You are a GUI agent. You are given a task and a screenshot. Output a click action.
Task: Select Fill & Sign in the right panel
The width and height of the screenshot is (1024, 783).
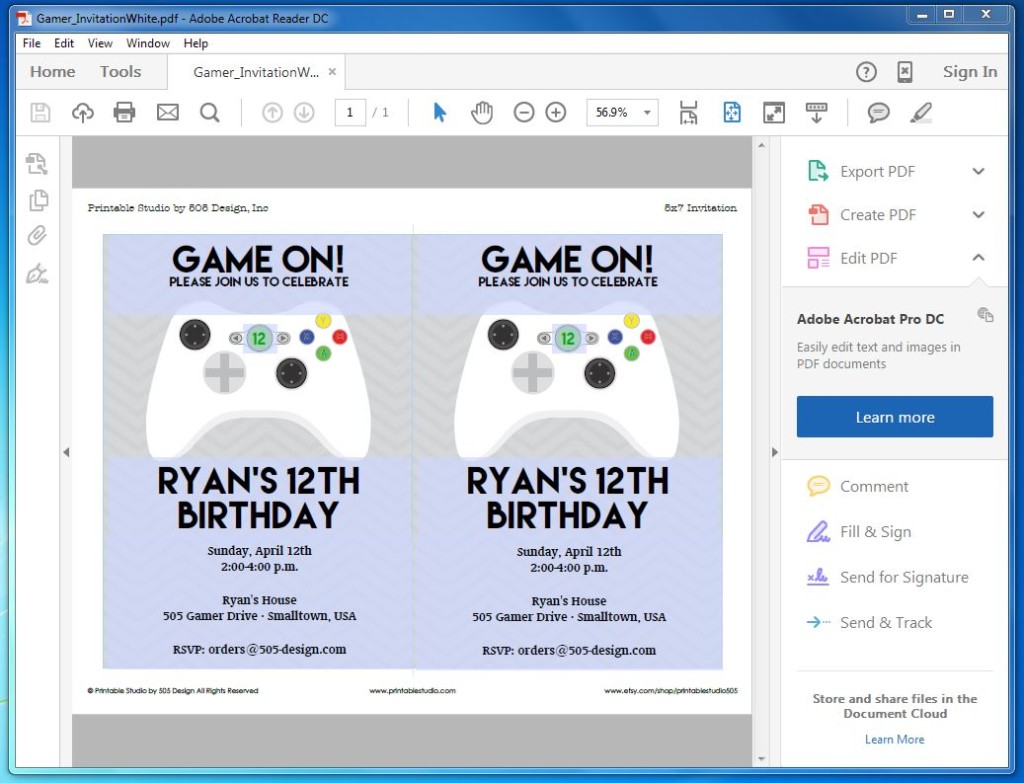875,531
